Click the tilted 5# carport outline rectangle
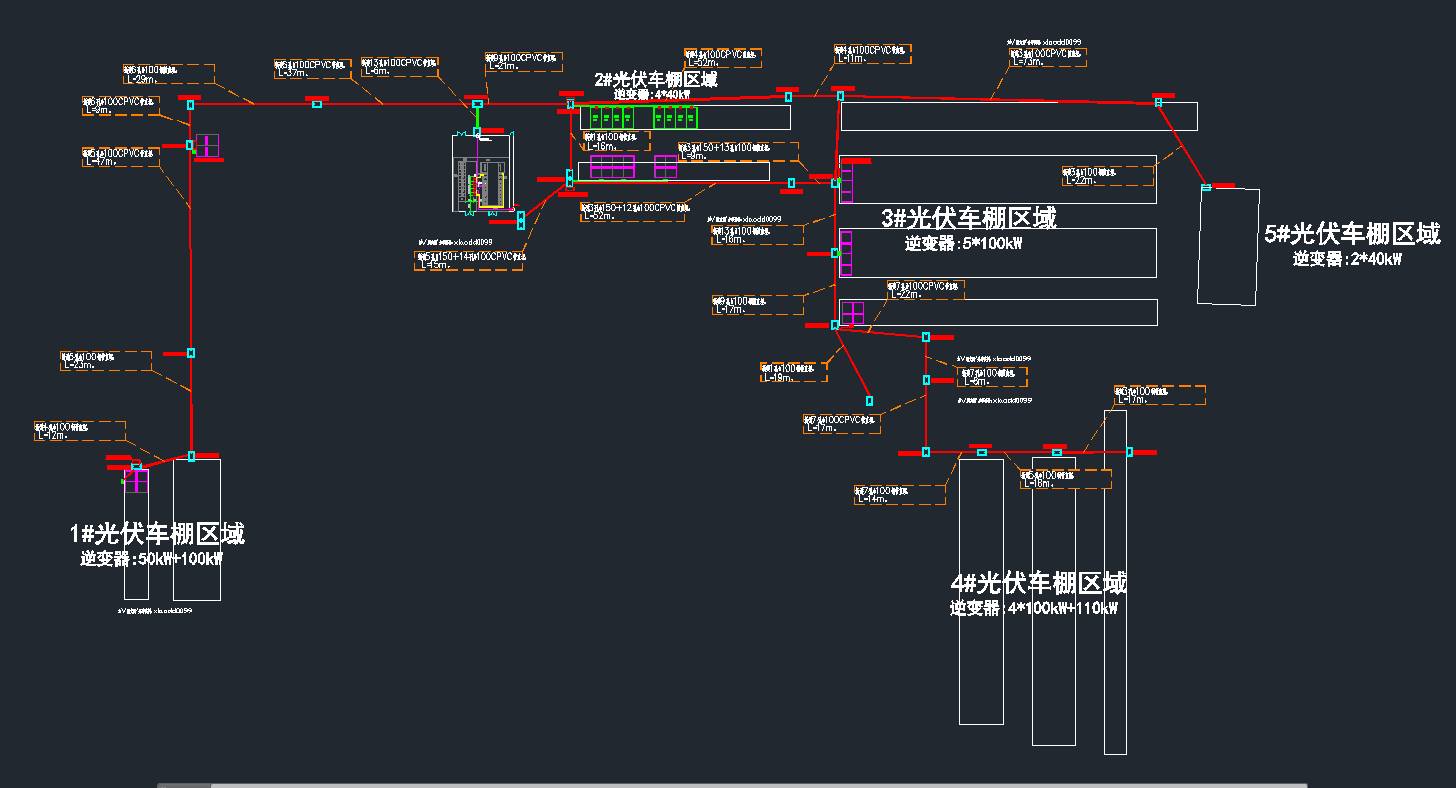The width and height of the screenshot is (1456, 788). 1228,246
